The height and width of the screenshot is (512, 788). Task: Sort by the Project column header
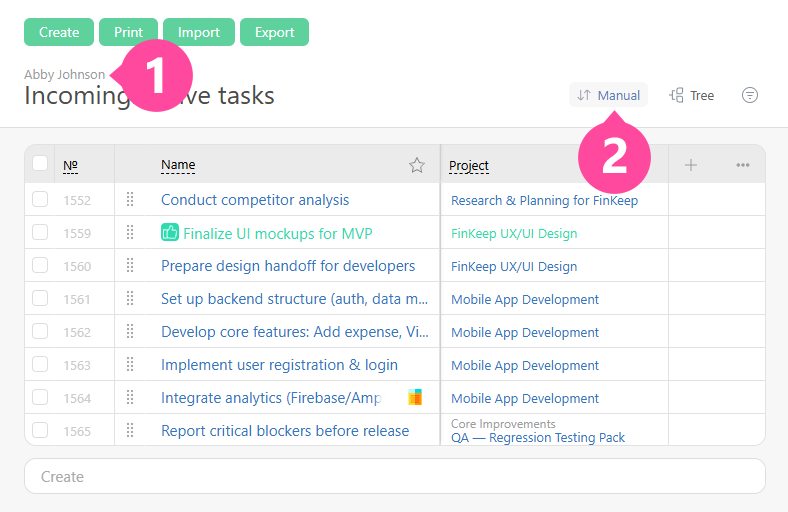469,165
